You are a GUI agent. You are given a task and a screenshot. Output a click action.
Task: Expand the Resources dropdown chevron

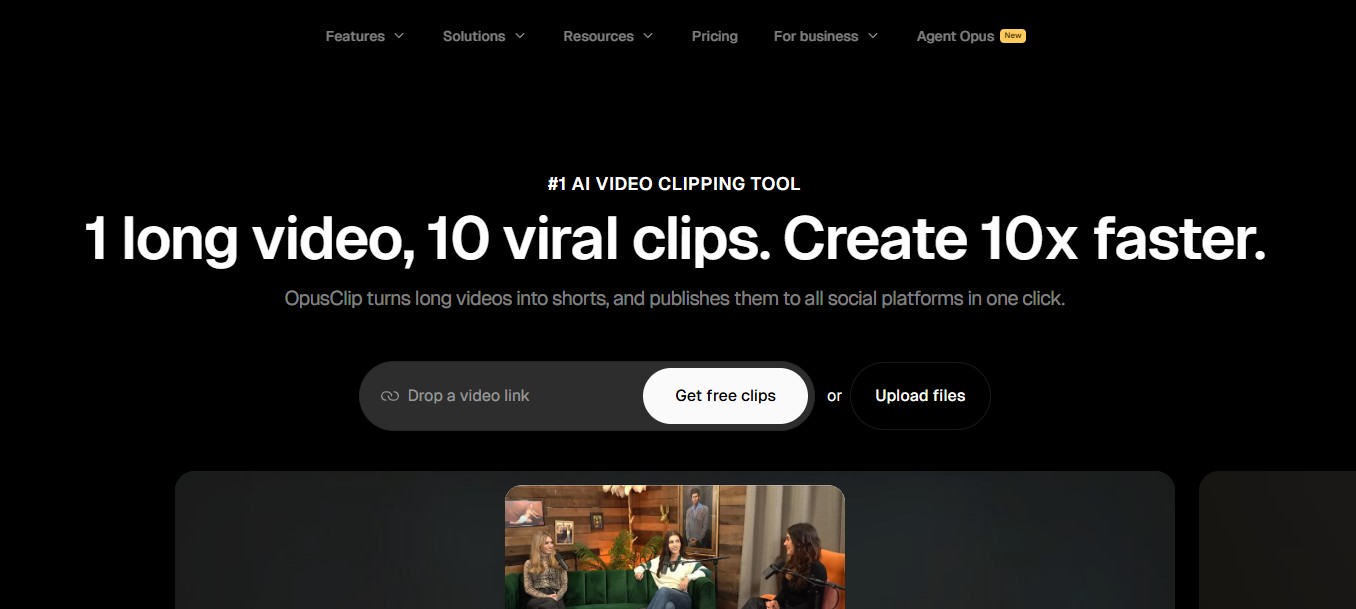648,36
